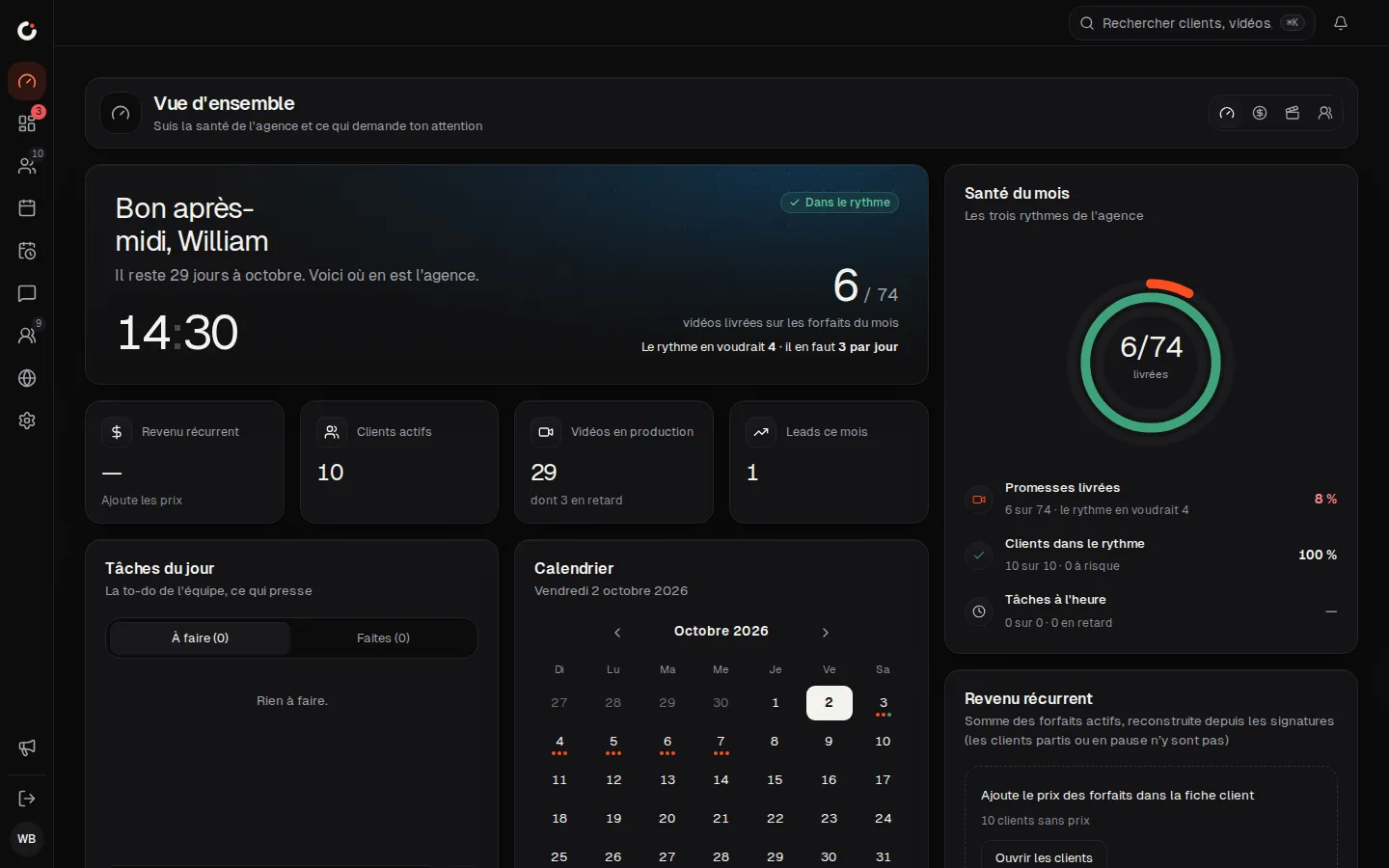Click the checkmark icon next to Clients dans le rythme
The height and width of the screenshot is (868, 1389).
click(x=979, y=556)
